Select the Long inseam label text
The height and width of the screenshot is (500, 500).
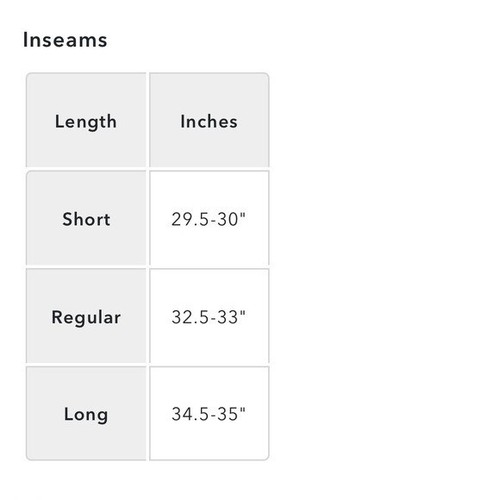(x=86, y=415)
